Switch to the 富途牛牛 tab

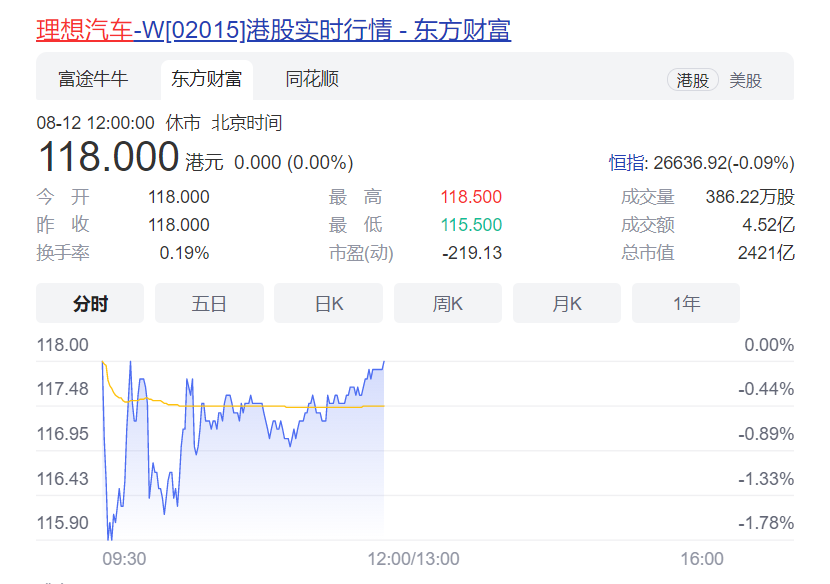93,79
